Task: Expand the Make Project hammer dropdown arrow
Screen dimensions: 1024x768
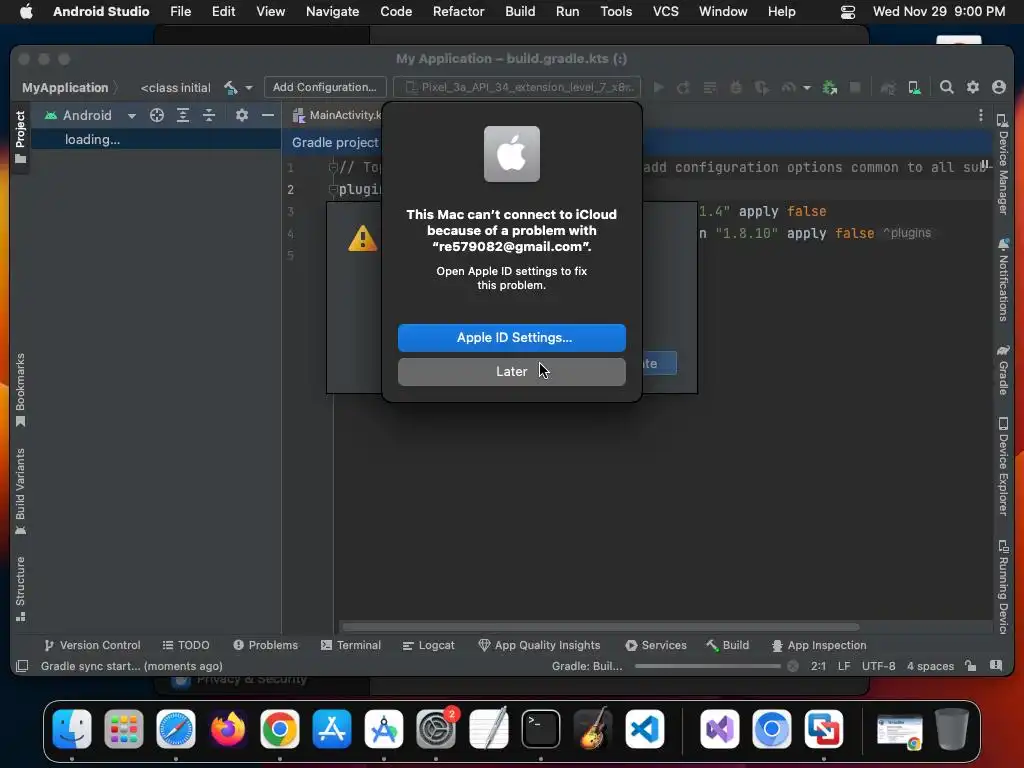Action: (249, 88)
